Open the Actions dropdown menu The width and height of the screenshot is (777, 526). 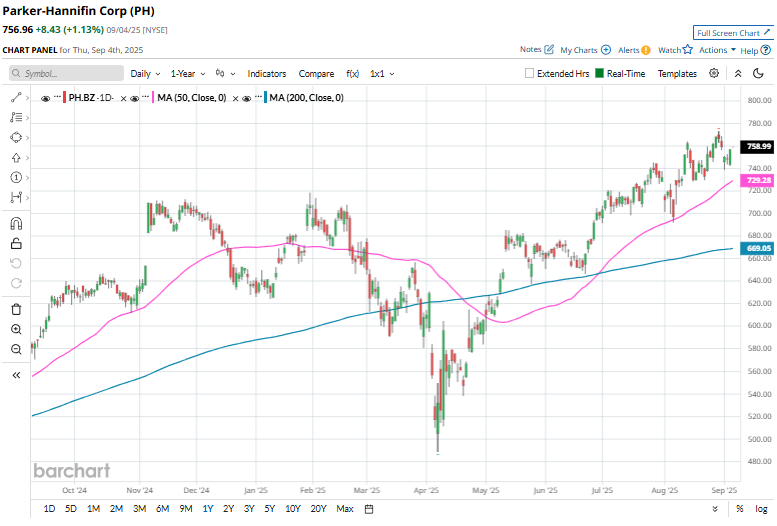(x=717, y=50)
